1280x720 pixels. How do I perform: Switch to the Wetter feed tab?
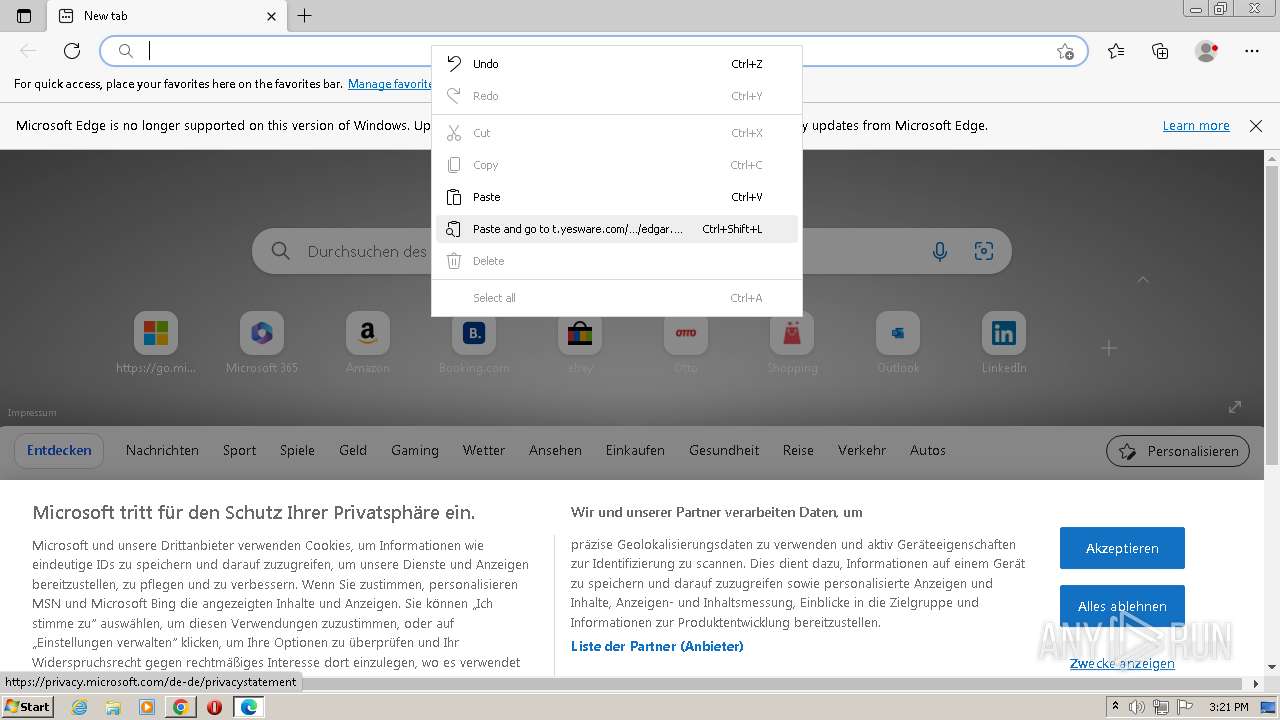(484, 450)
